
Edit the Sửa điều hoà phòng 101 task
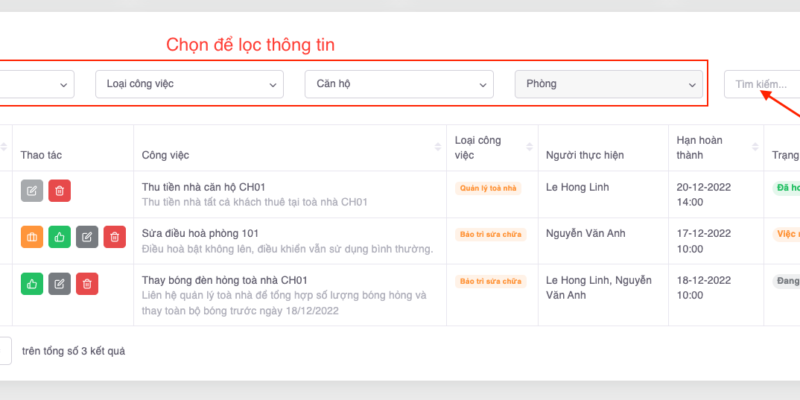coord(87,237)
